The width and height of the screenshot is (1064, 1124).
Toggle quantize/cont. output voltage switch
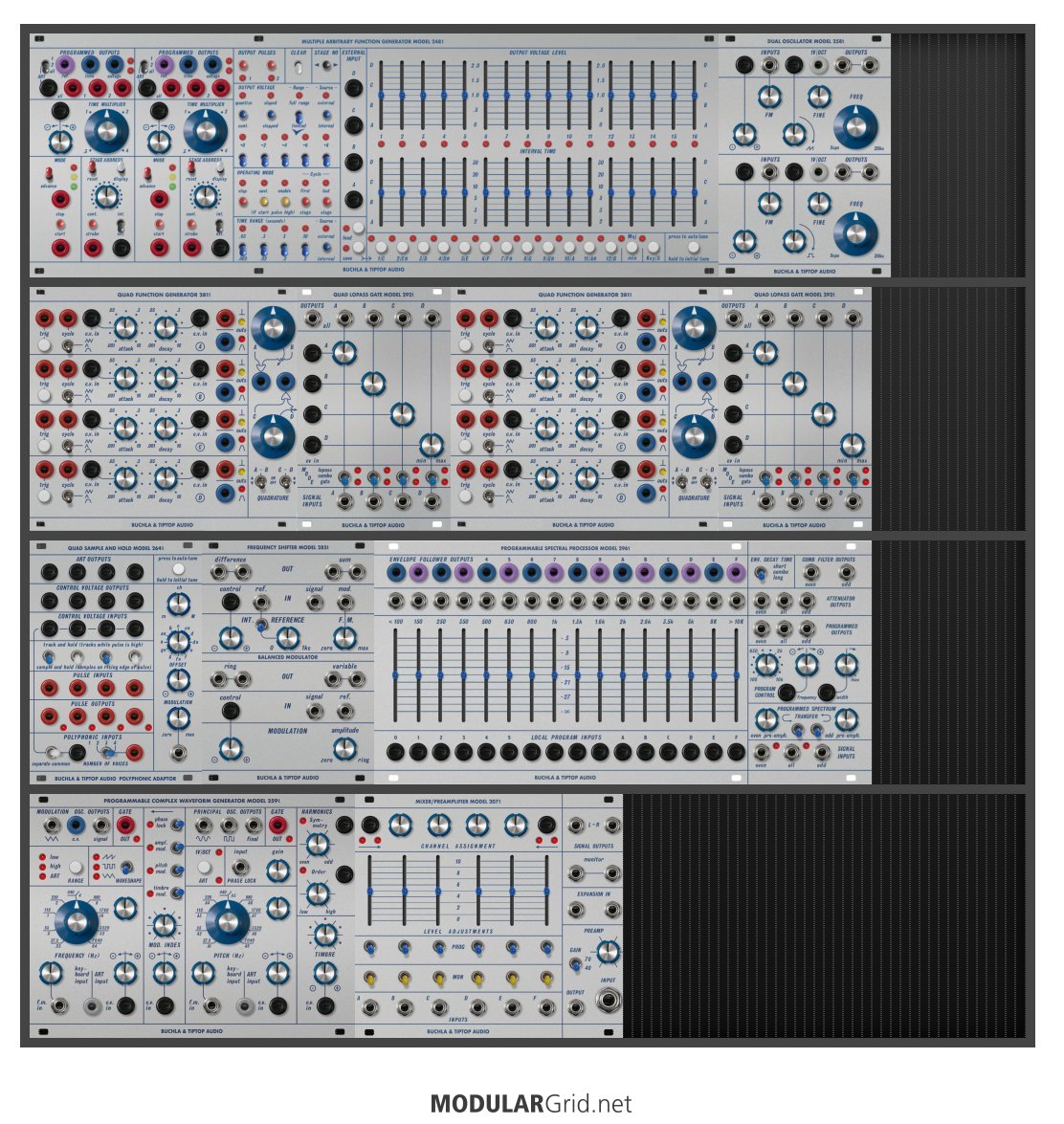(x=243, y=115)
